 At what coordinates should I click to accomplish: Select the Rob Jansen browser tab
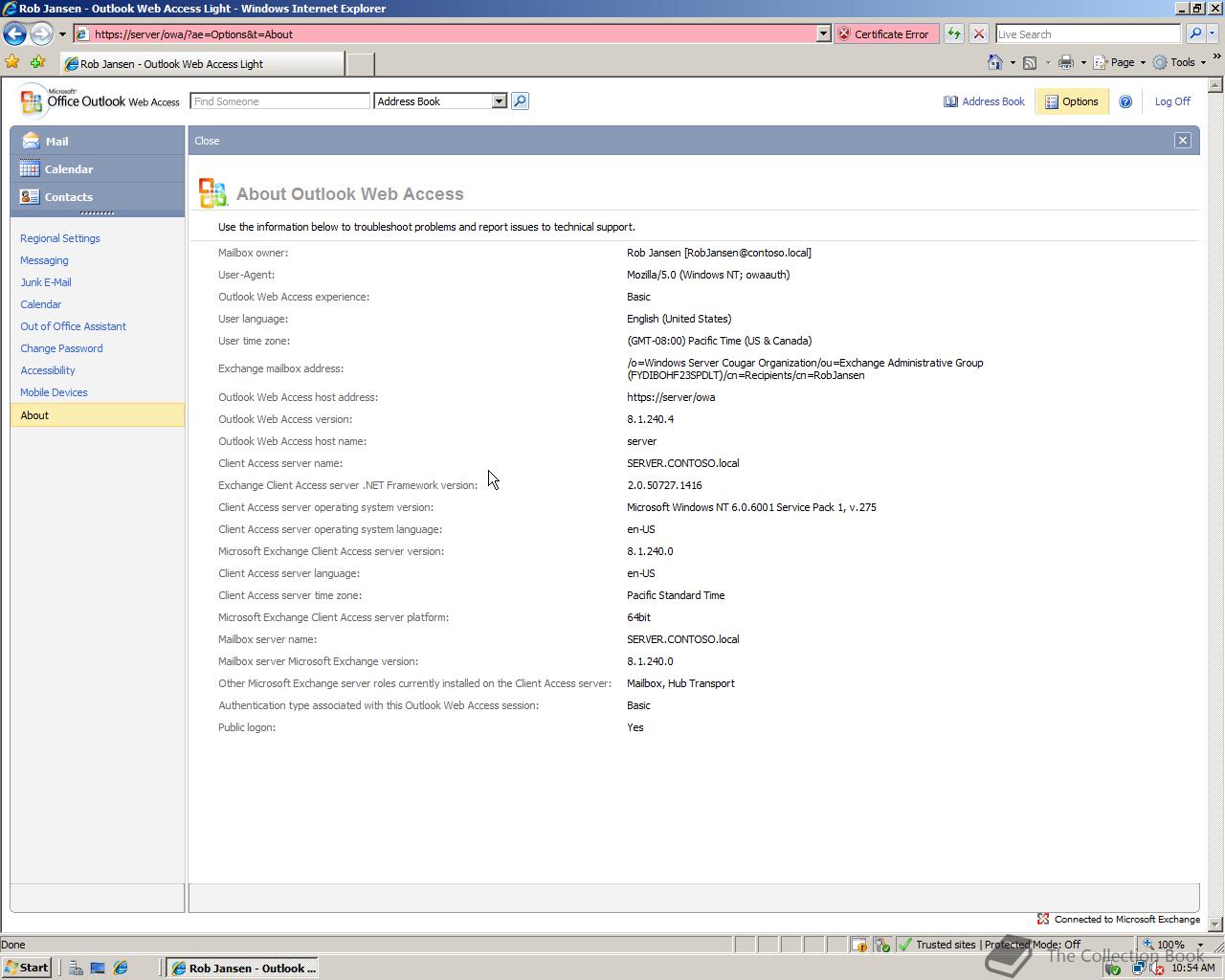point(201,64)
